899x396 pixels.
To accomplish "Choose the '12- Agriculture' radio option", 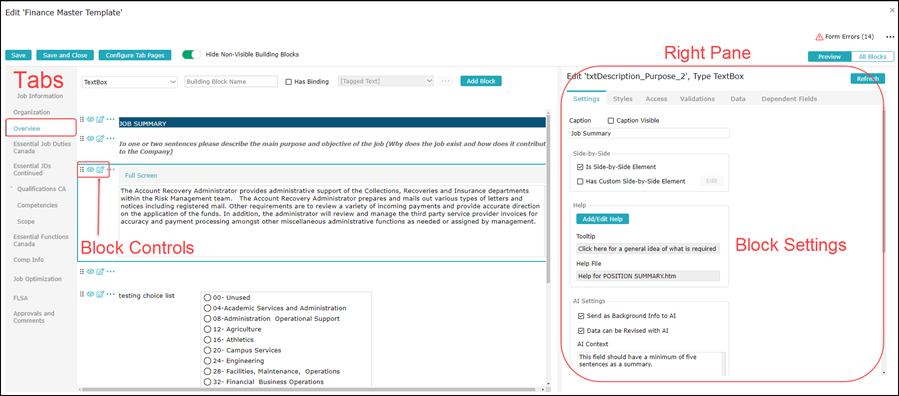I will [208, 330].
